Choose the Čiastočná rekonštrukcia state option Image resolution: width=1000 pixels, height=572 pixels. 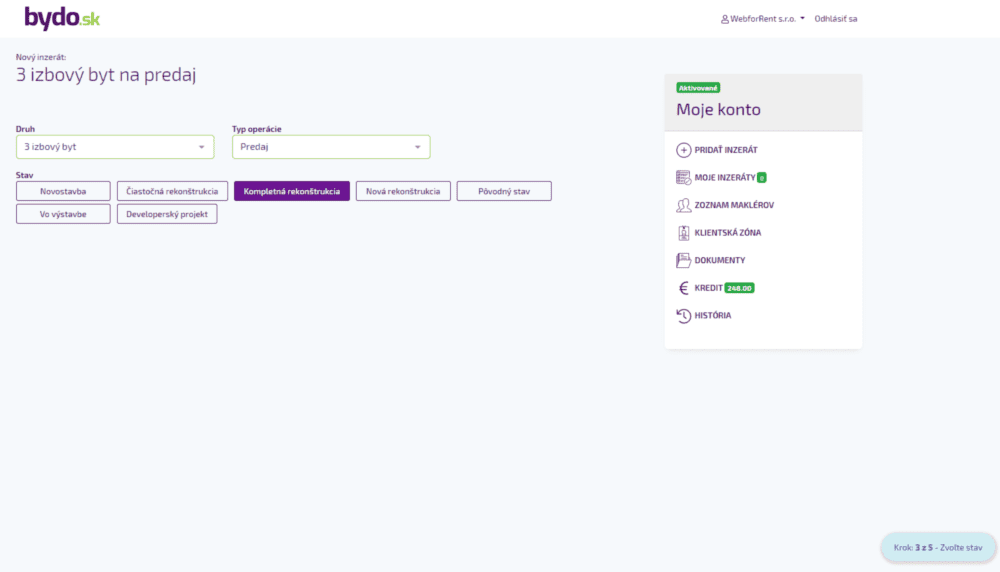click(x=172, y=191)
